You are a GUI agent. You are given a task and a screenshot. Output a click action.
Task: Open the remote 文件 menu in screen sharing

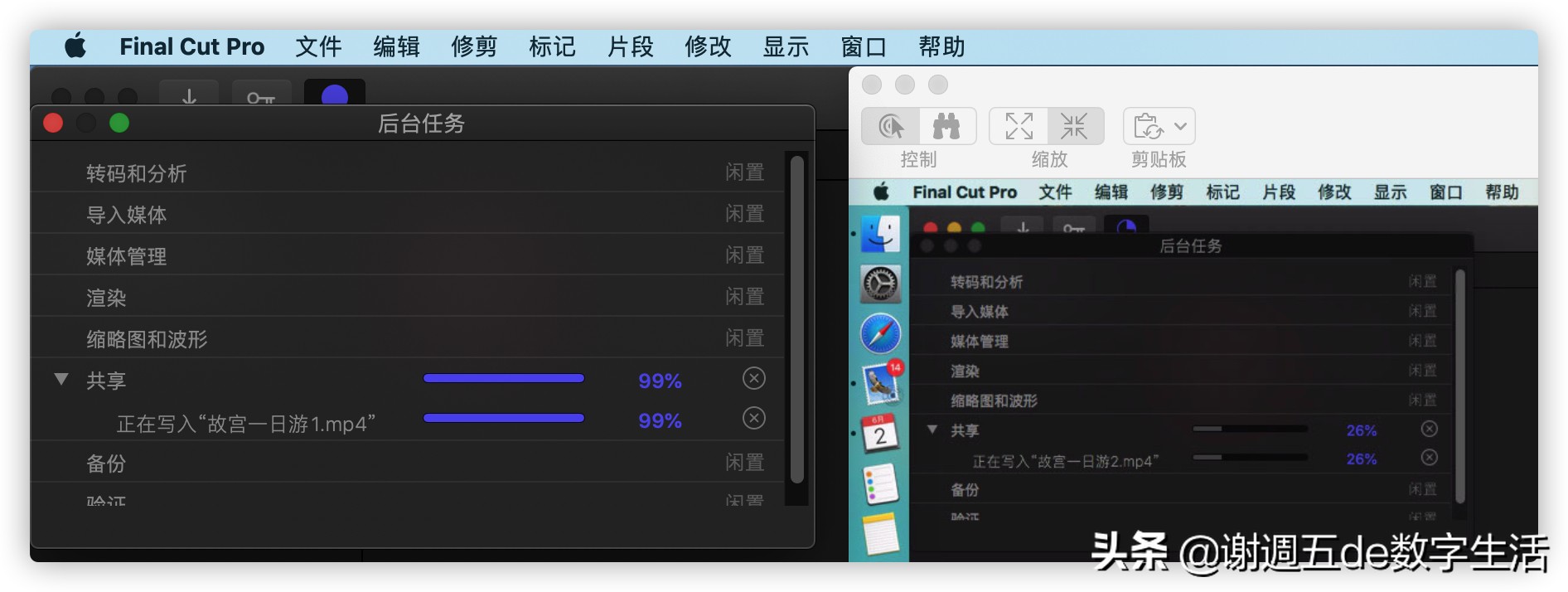(x=1055, y=192)
